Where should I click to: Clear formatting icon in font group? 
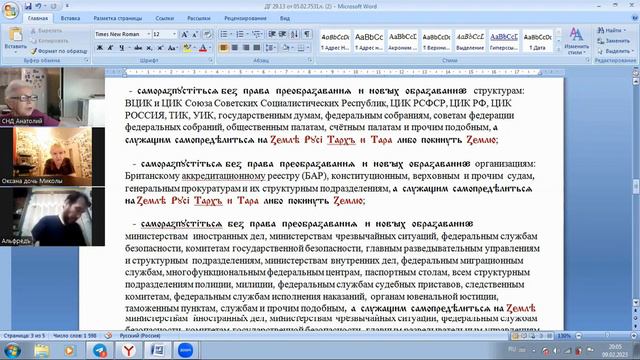coord(207,34)
